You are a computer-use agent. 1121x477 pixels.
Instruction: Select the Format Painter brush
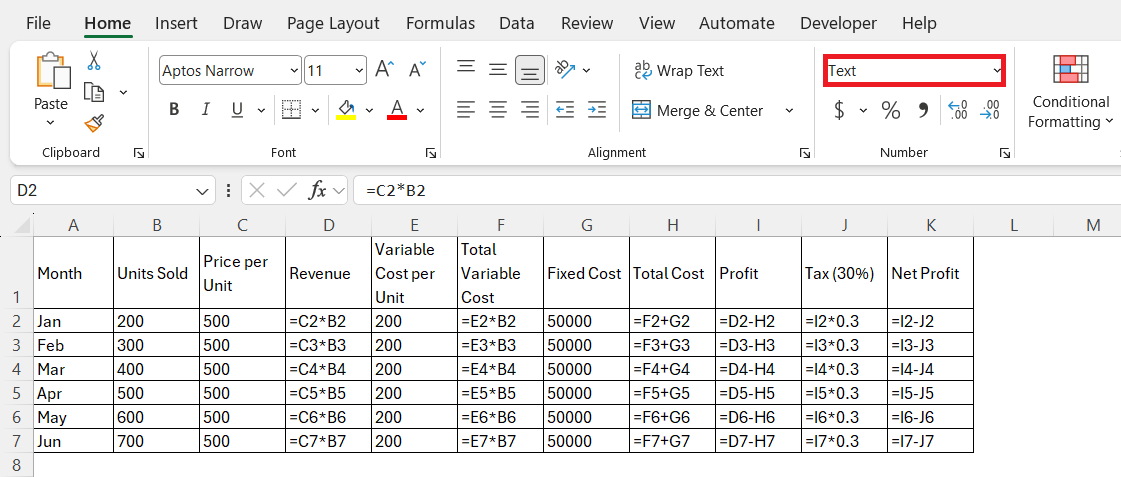pyautogui.click(x=94, y=123)
